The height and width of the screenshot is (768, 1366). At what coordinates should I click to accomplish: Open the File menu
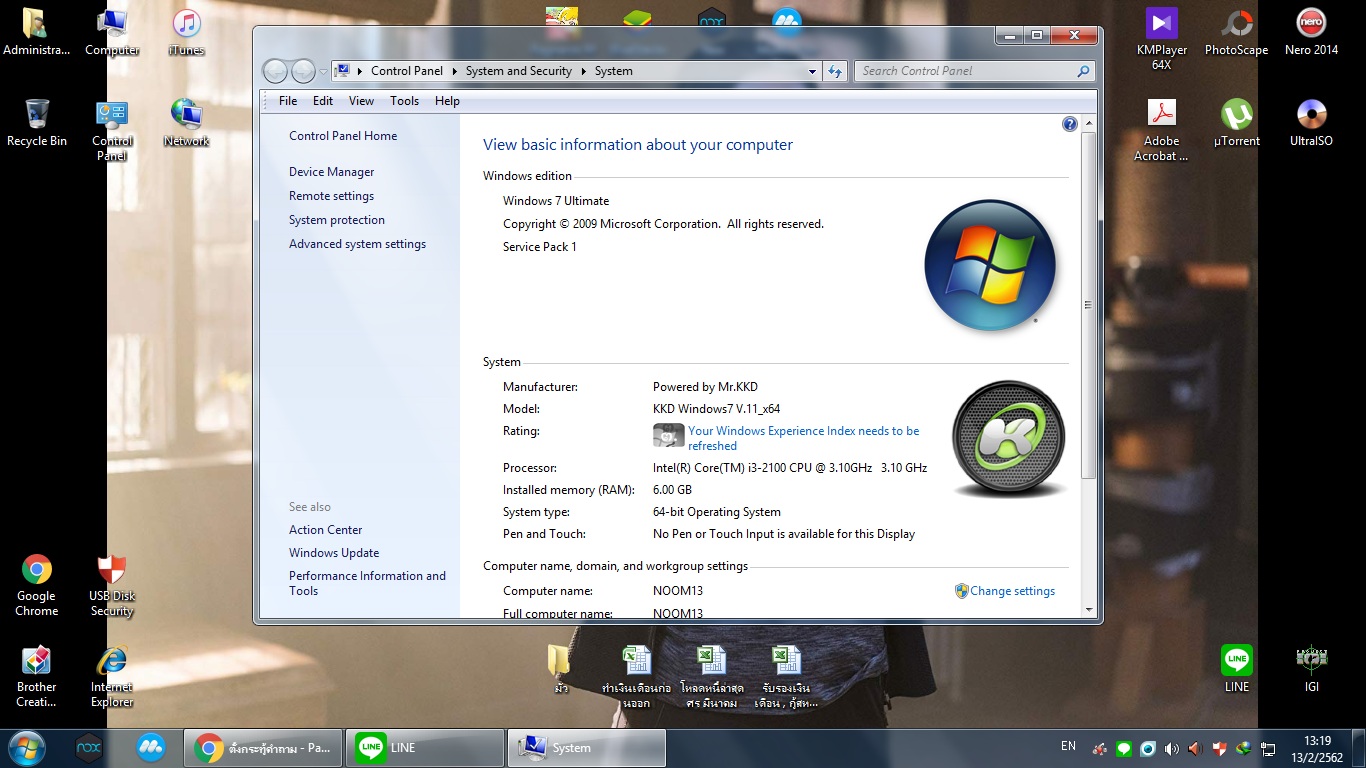point(288,101)
